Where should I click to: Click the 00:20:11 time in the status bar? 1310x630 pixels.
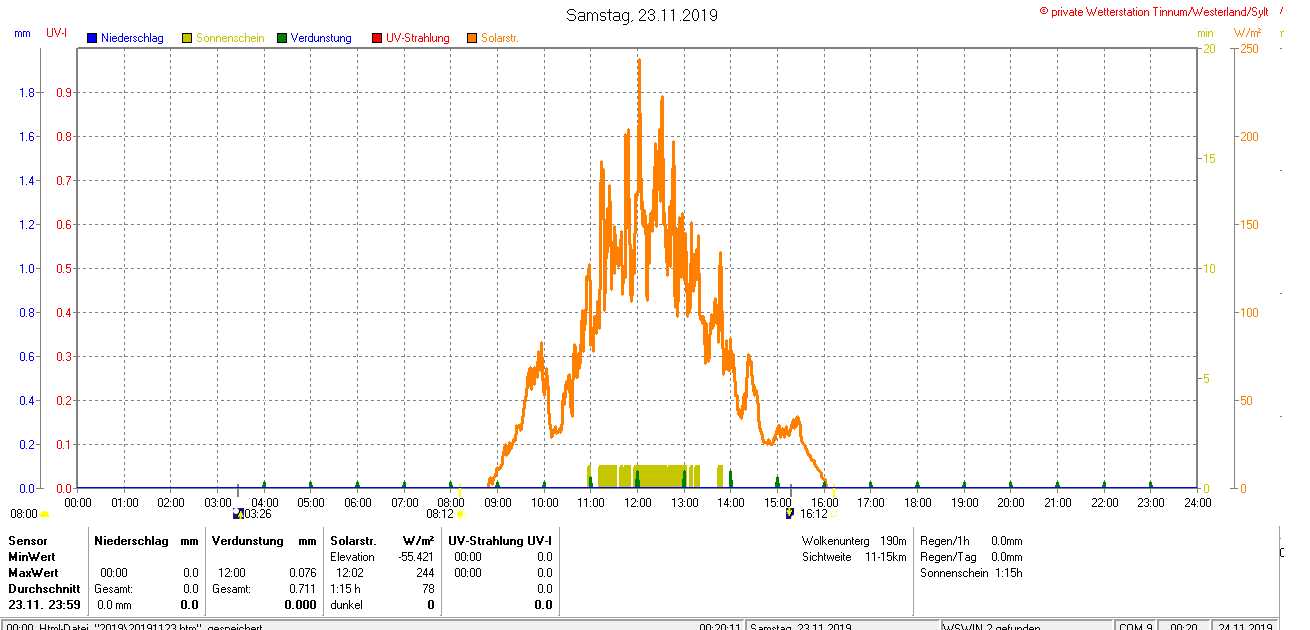[719, 626]
